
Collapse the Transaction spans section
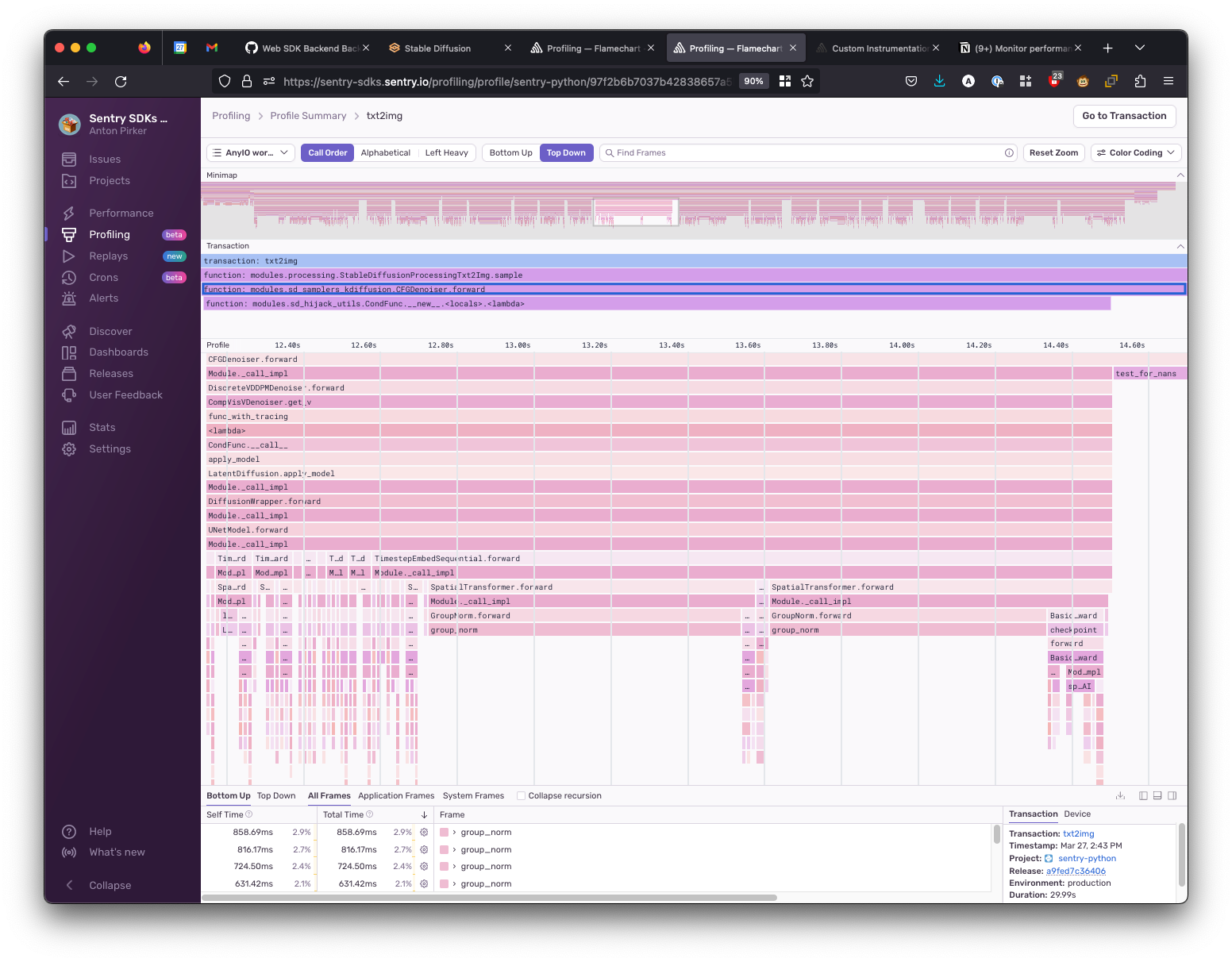[x=1180, y=247]
